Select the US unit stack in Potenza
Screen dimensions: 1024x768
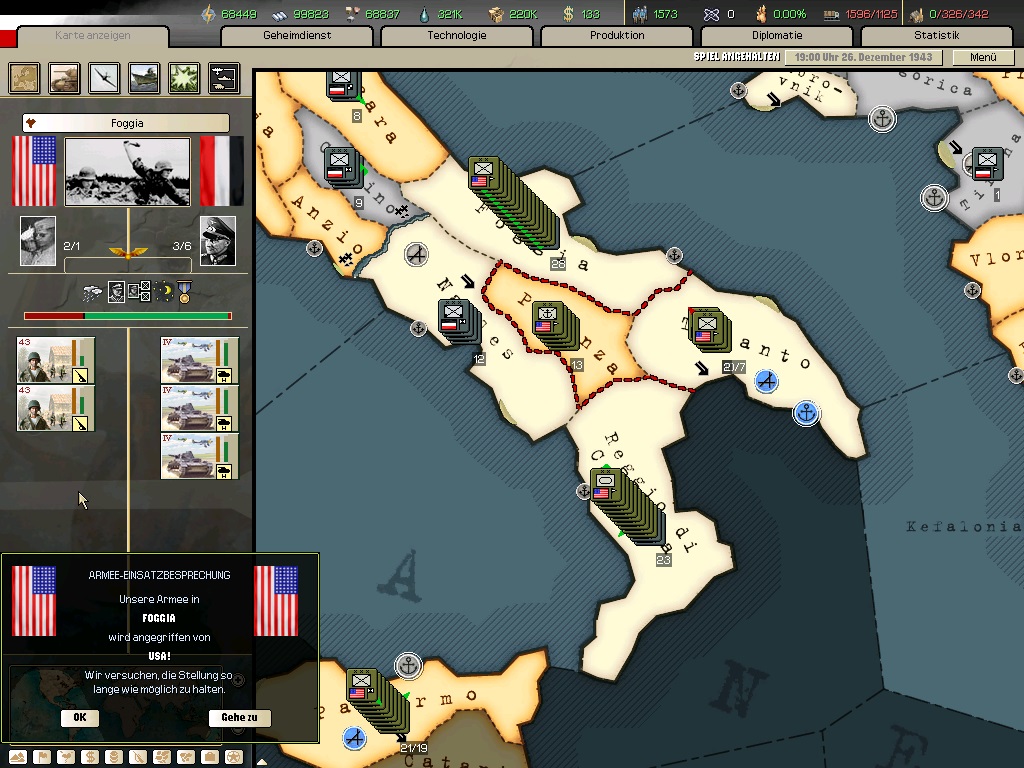[x=556, y=325]
